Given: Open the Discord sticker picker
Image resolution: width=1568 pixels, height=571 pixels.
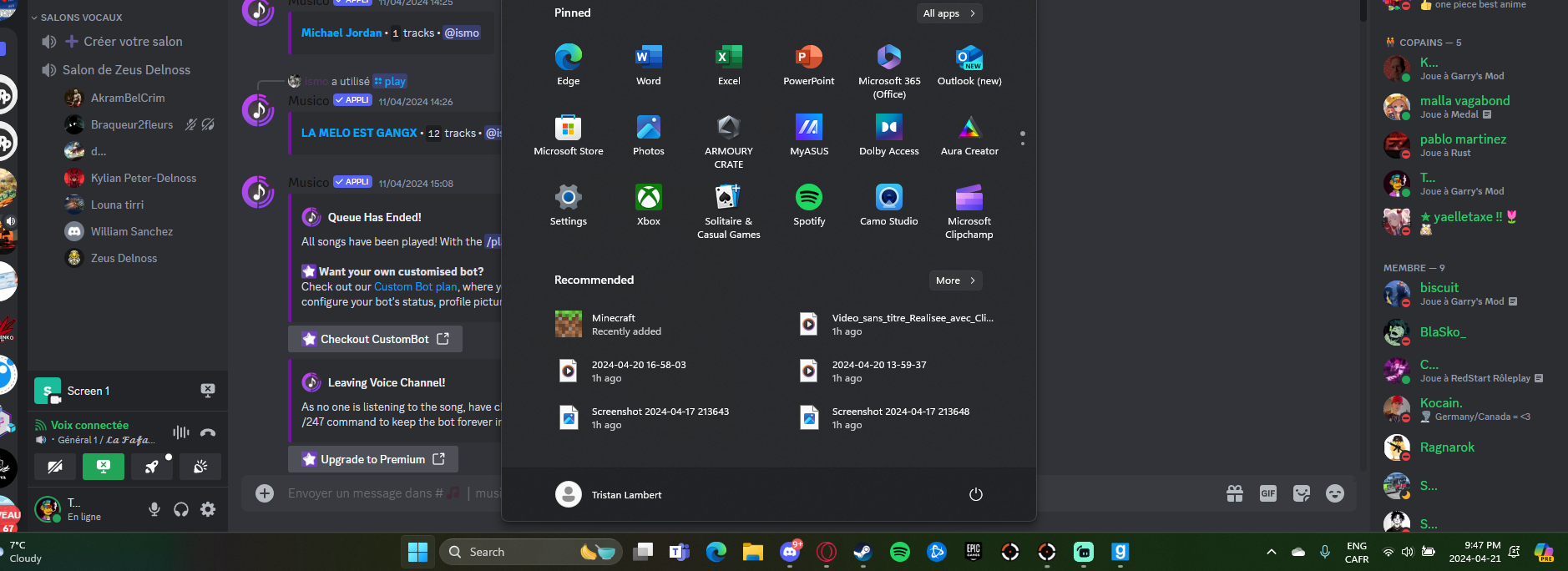Looking at the screenshot, I should click(x=1302, y=493).
